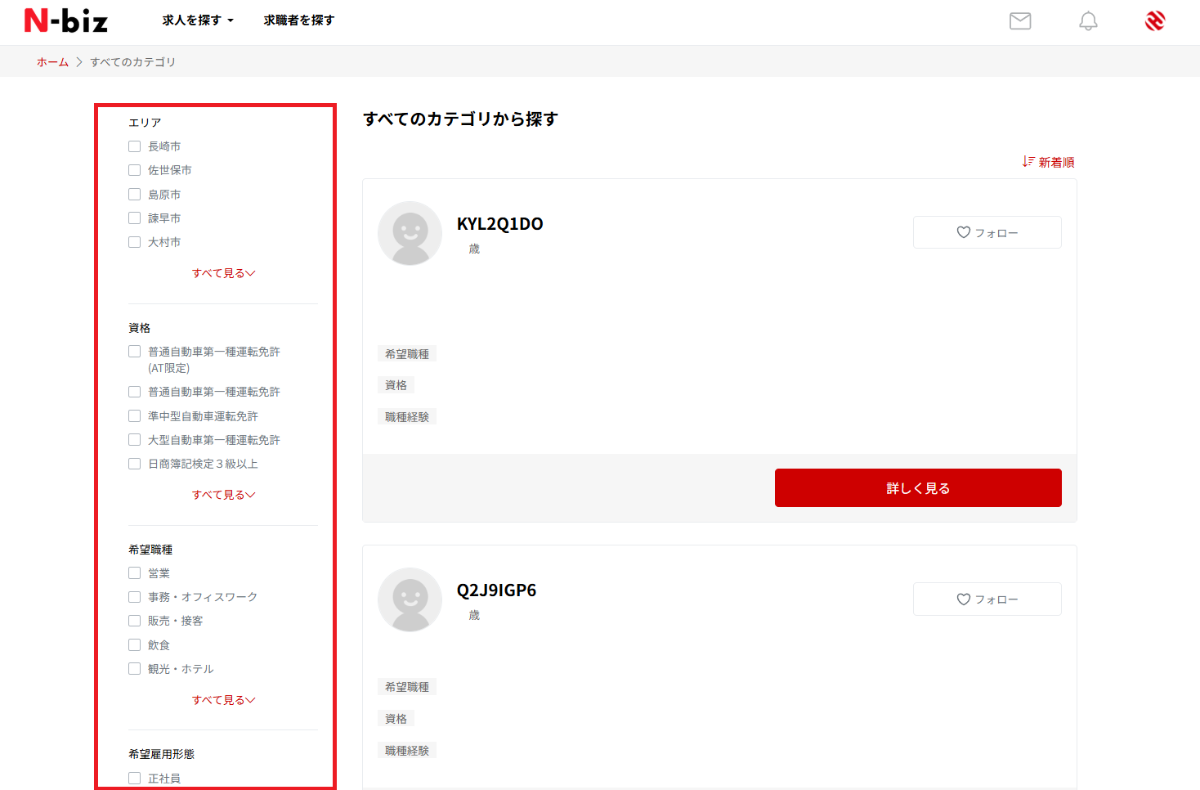Check the 日商簿記検定3級以上 checkbox
This screenshot has height=790, width=1200.
pos(134,464)
